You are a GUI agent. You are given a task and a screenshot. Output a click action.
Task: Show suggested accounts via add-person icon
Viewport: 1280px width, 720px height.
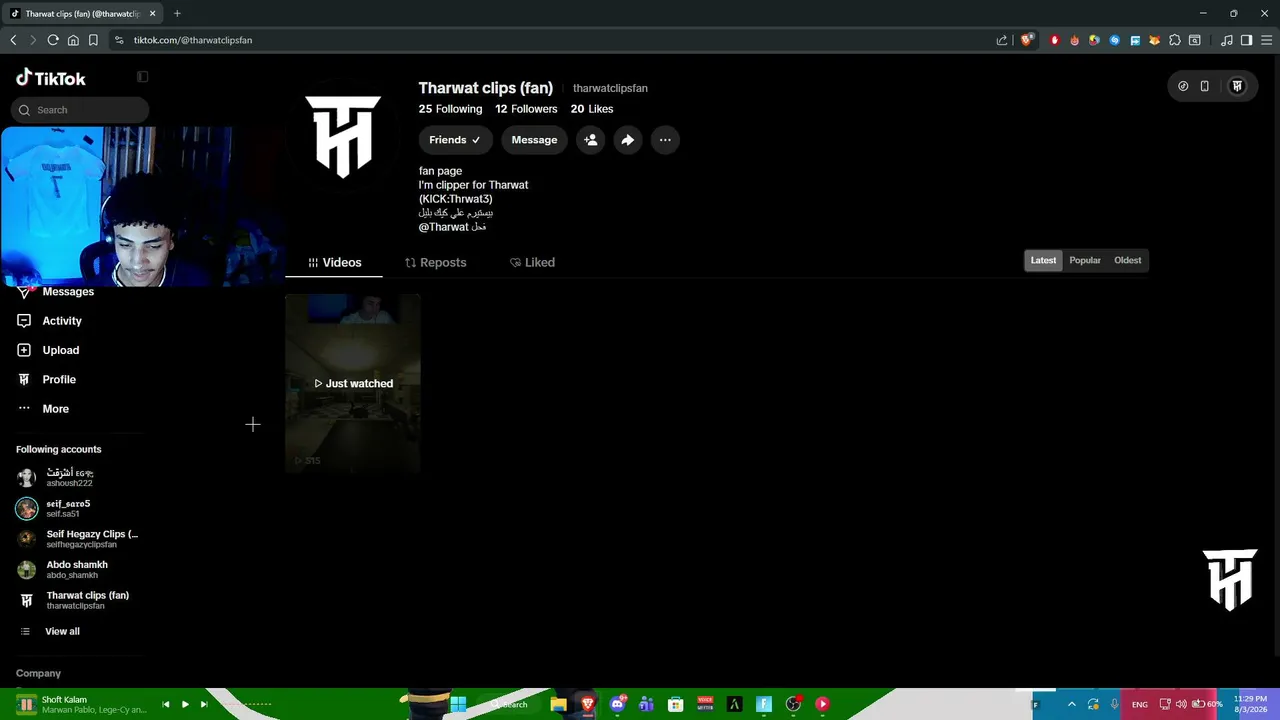(x=591, y=140)
